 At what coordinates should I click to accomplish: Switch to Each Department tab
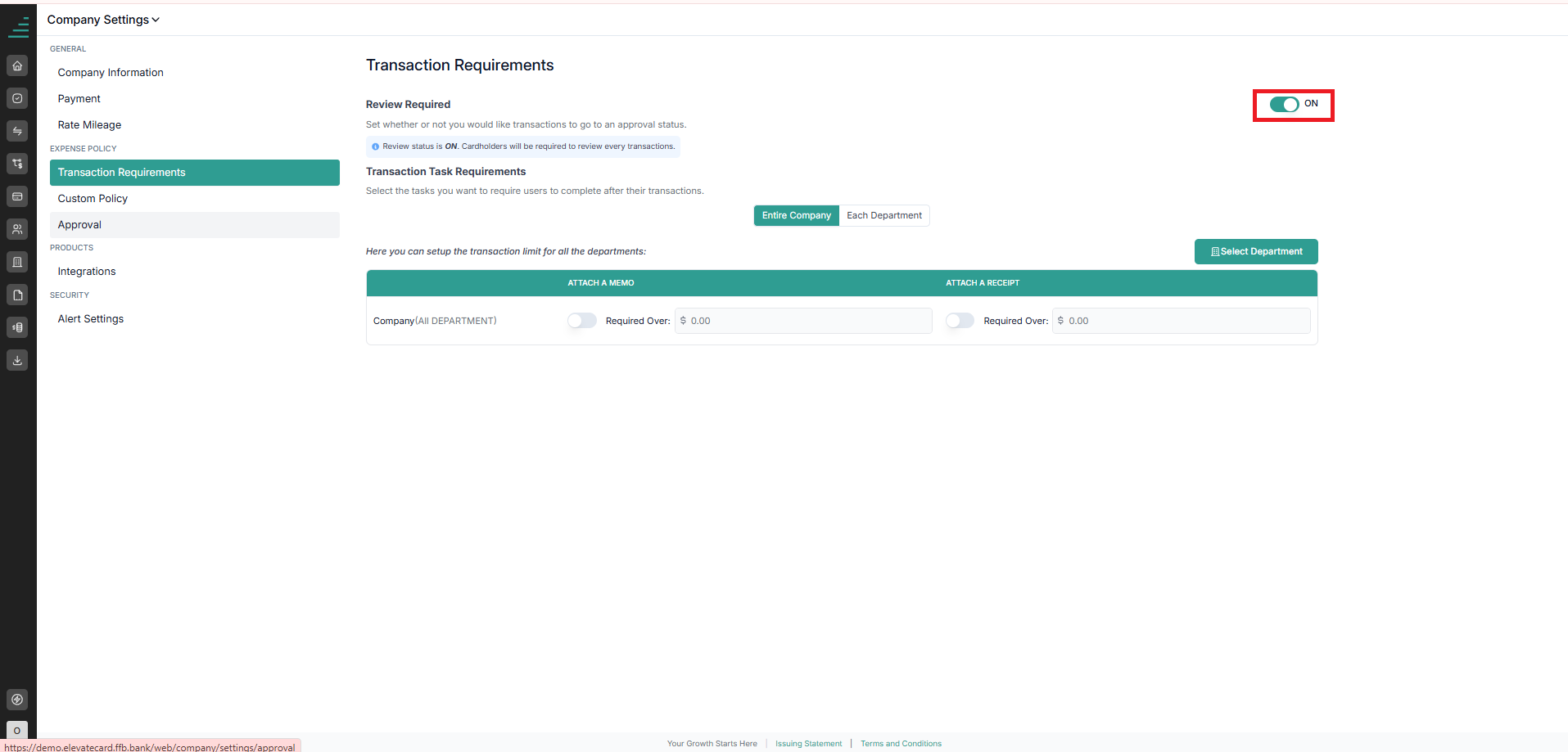[884, 215]
